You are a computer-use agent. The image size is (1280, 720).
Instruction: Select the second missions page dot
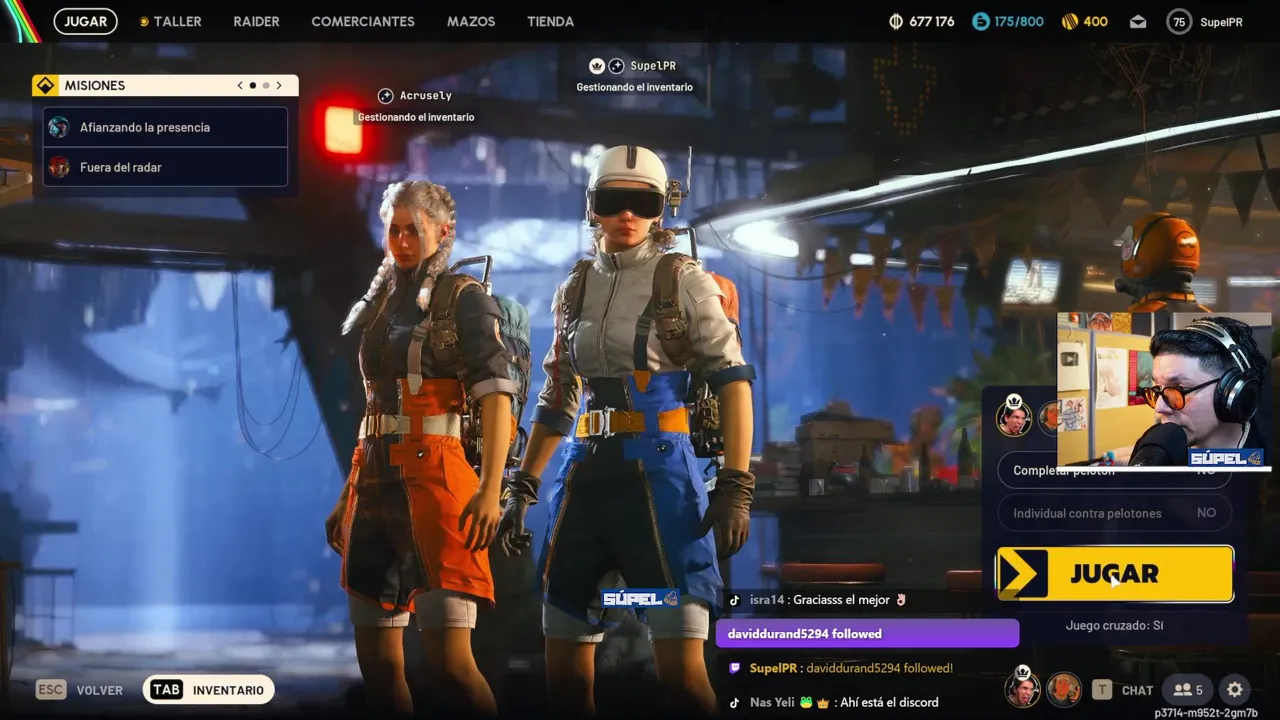pyautogui.click(x=266, y=85)
